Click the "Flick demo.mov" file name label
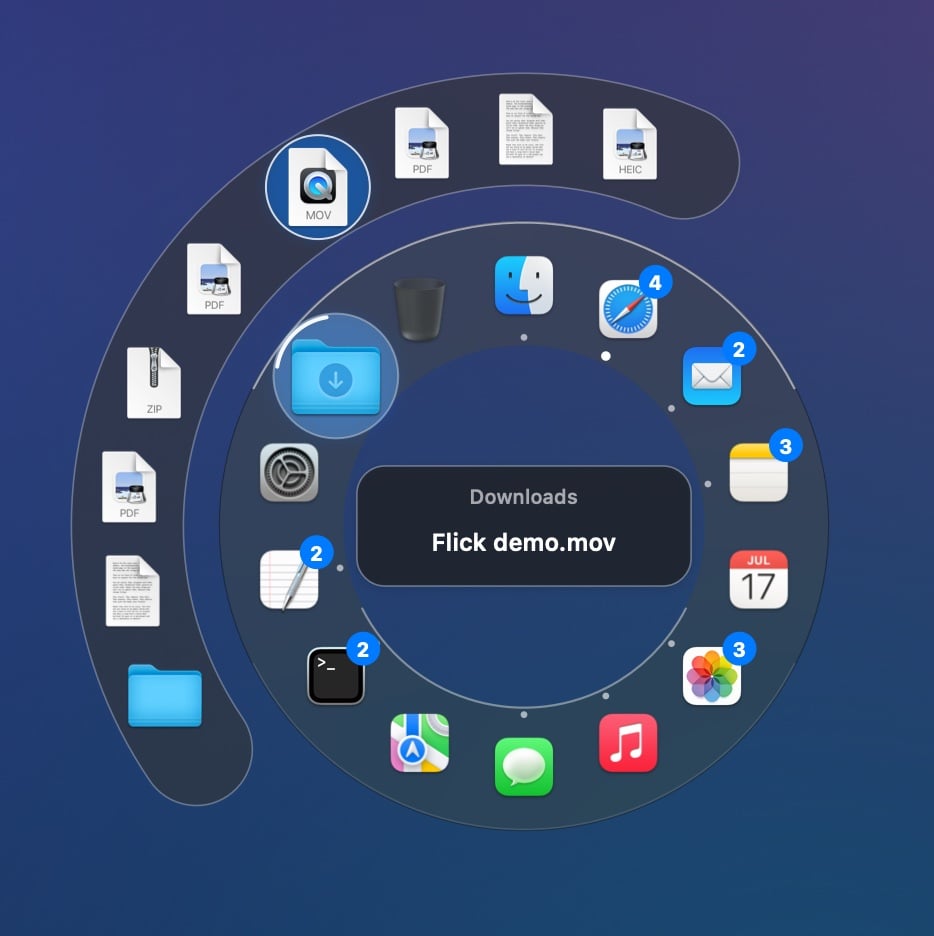The width and height of the screenshot is (934, 936). point(523,543)
